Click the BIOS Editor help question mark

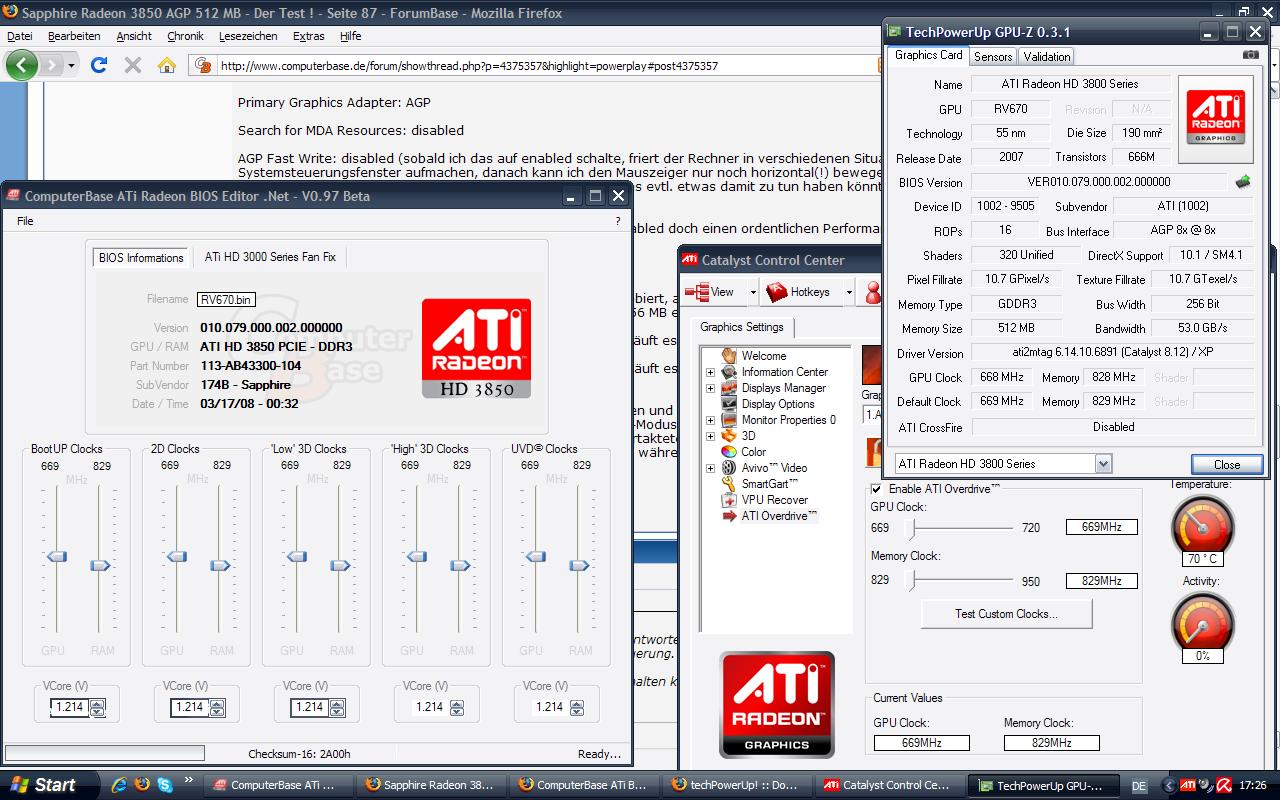click(617, 221)
